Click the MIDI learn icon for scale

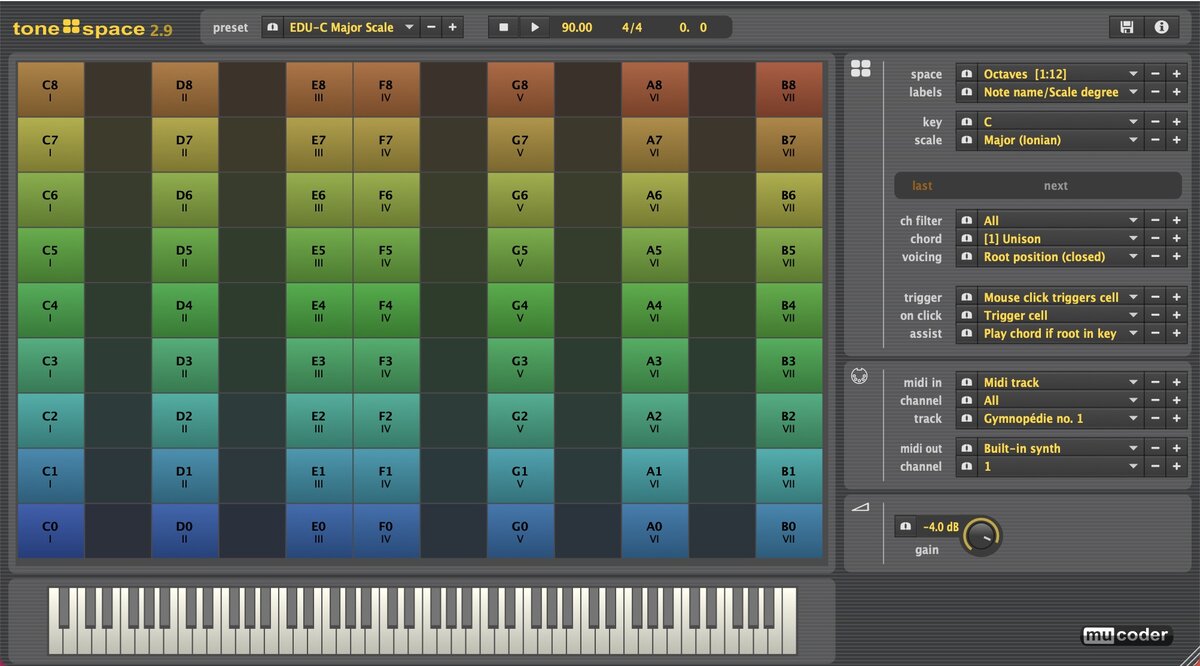pyautogui.click(x=967, y=140)
